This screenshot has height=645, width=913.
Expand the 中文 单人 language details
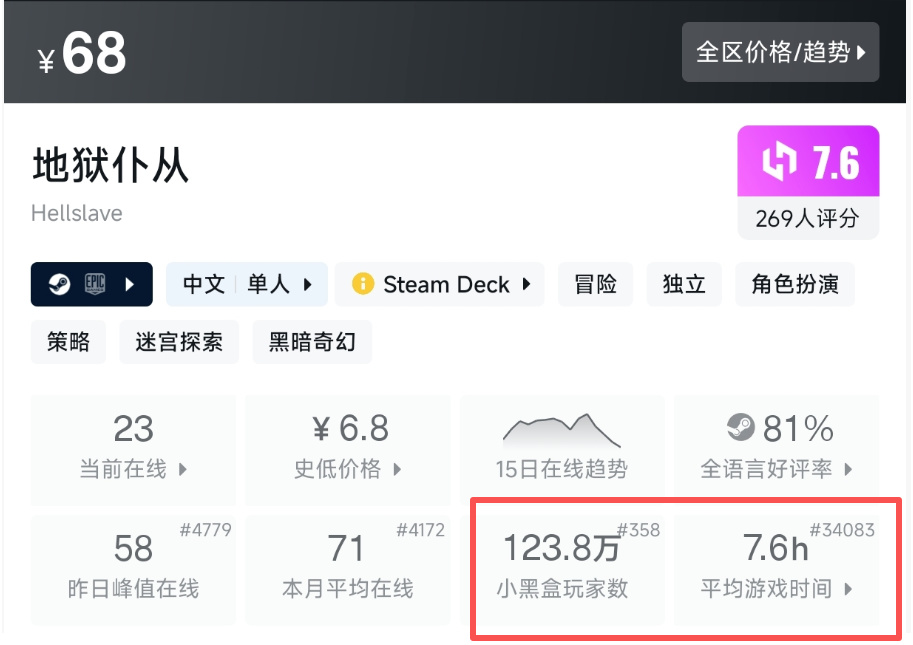[247, 284]
